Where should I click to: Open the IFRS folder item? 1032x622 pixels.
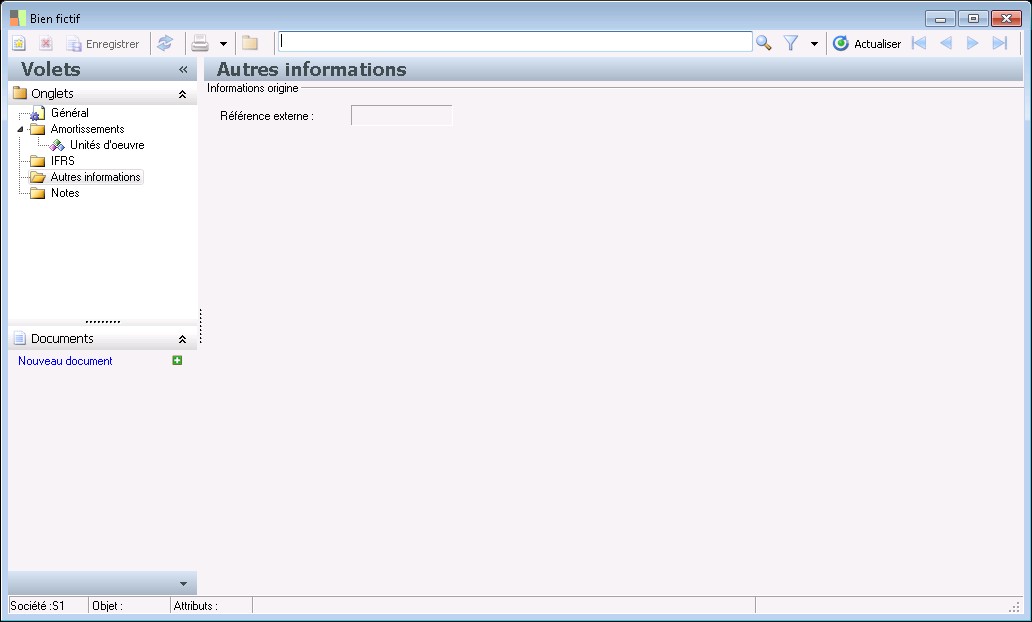coord(63,161)
